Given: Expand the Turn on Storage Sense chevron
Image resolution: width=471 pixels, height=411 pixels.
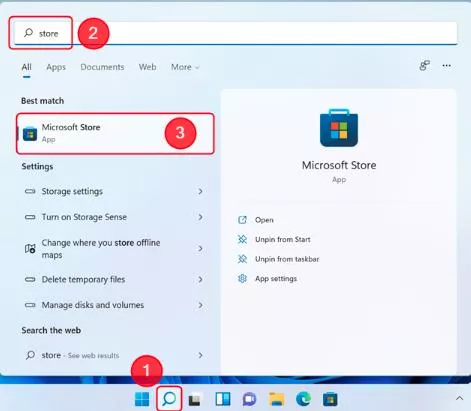Looking at the screenshot, I should coord(200,217).
